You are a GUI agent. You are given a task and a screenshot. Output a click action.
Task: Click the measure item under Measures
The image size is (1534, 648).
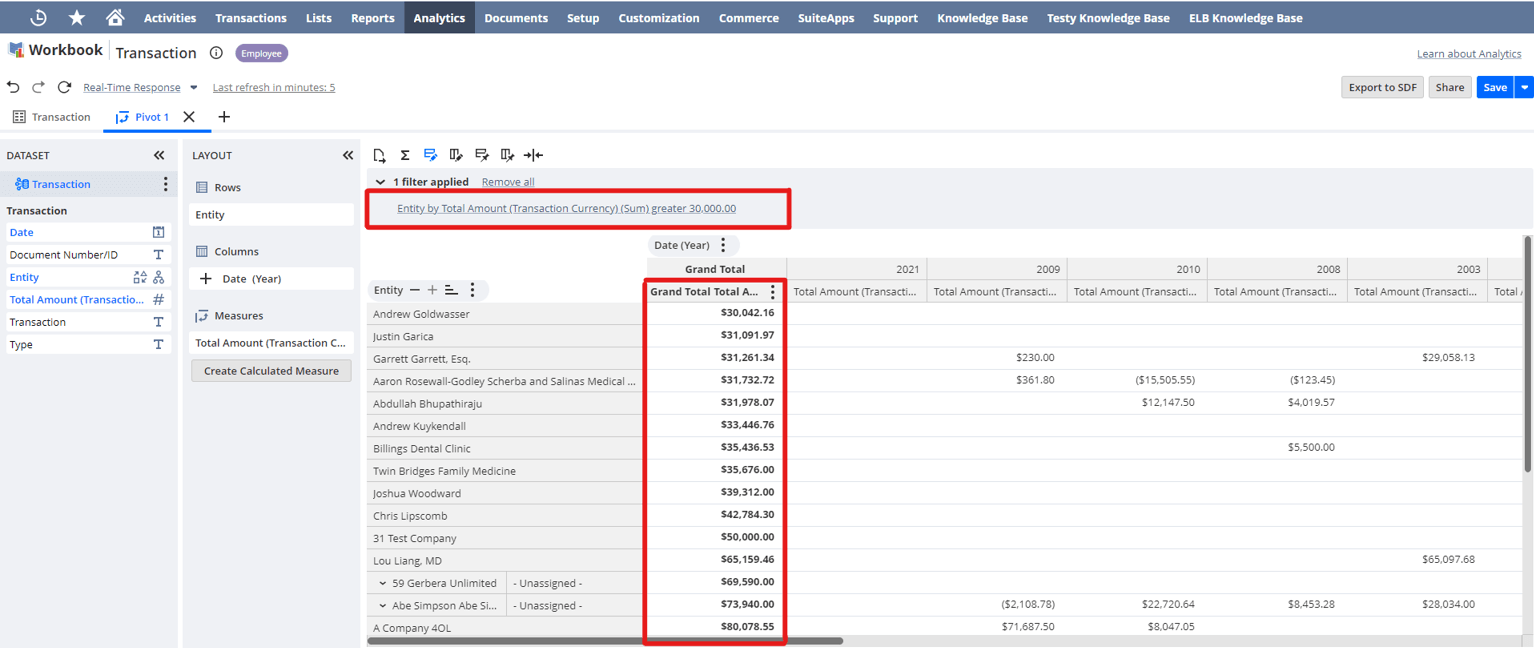click(271, 343)
